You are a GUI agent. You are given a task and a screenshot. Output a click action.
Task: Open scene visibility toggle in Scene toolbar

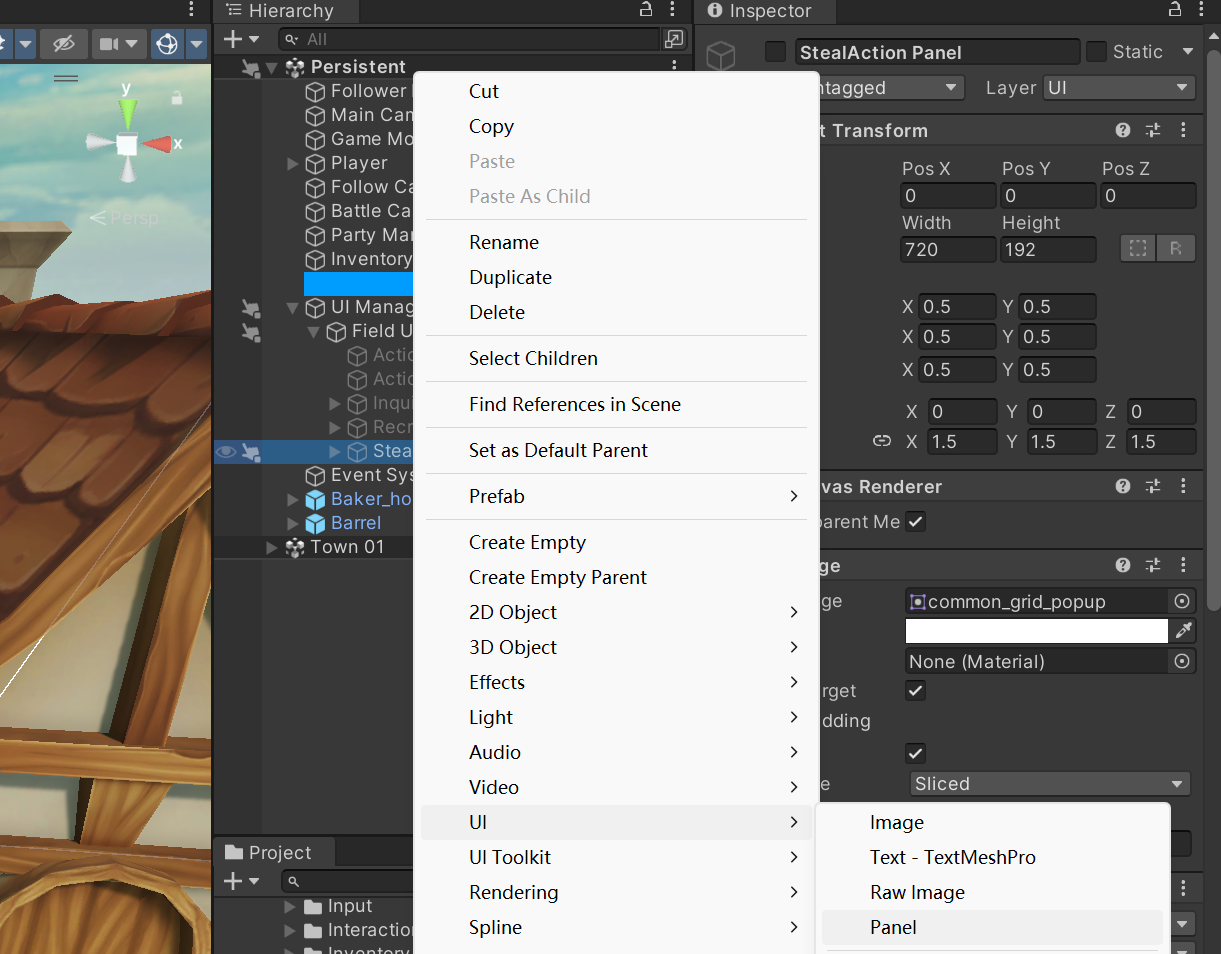coord(63,44)
